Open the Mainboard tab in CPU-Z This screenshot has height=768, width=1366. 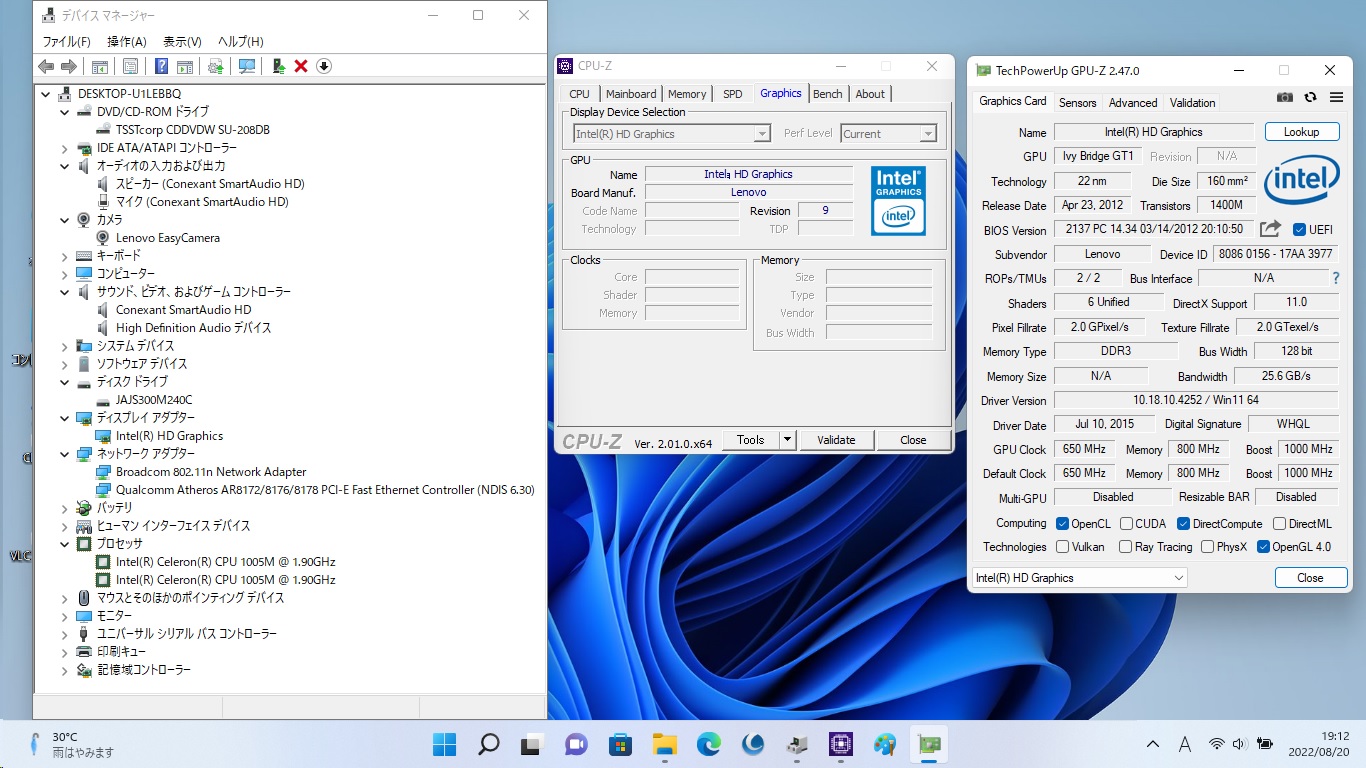(x=631, y=94)
